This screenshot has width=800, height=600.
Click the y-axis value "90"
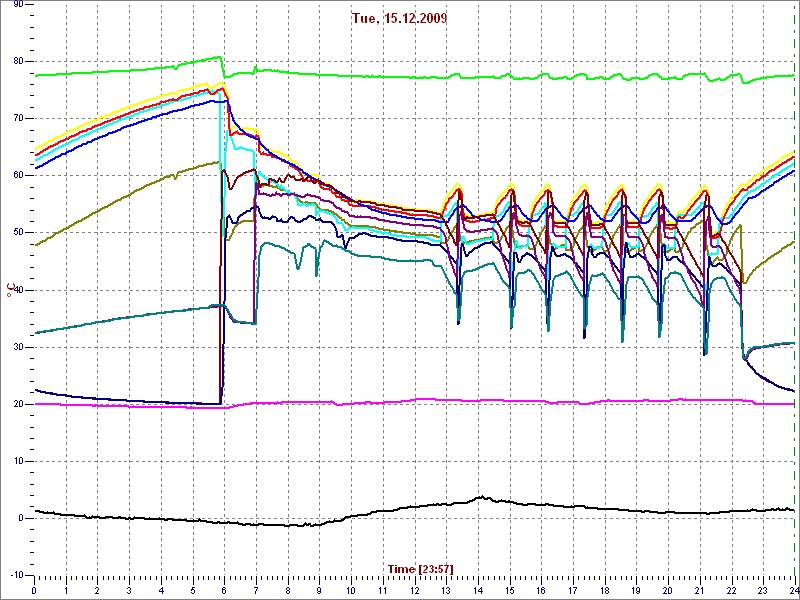18,5
